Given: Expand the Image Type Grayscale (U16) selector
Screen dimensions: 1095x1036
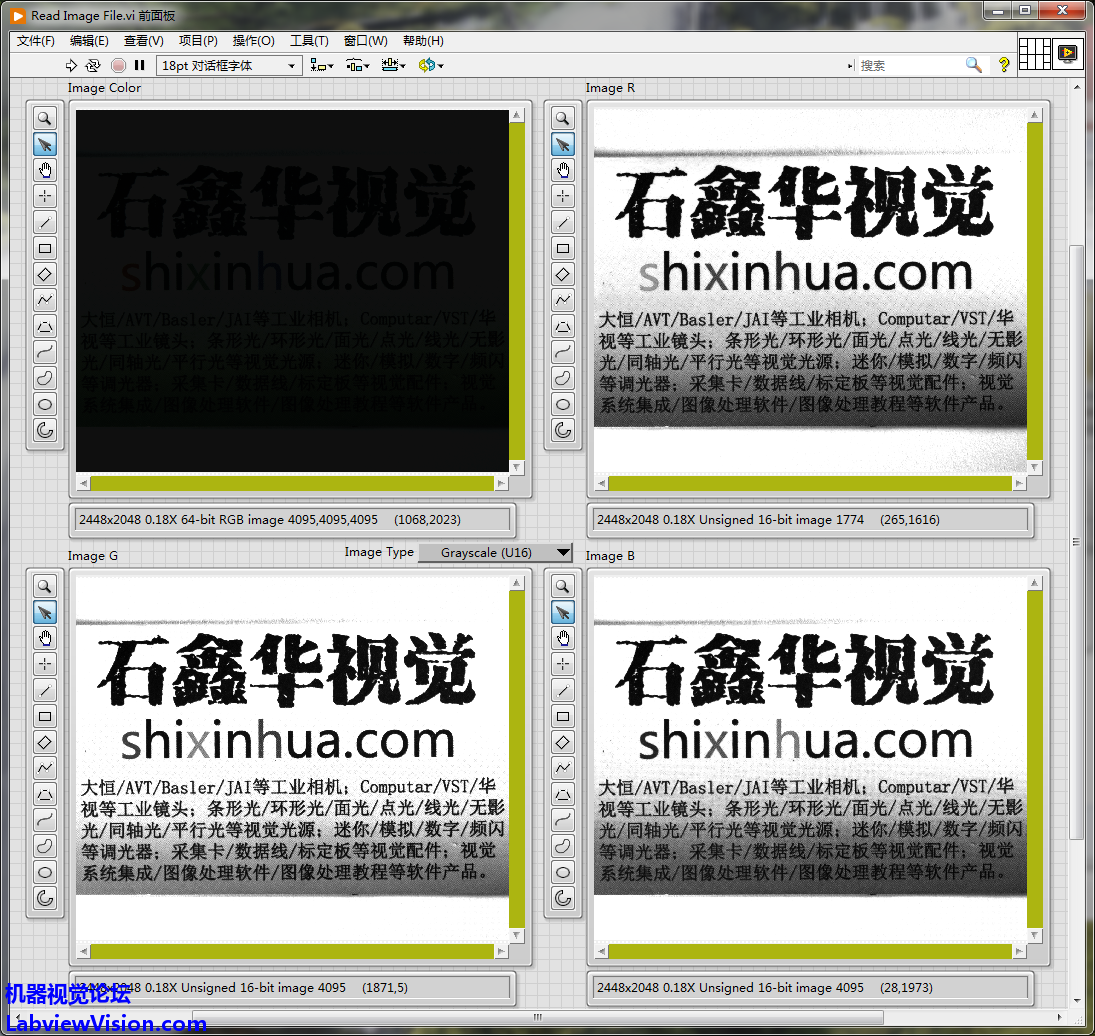Looking at the screenshot, I should 495,553.
